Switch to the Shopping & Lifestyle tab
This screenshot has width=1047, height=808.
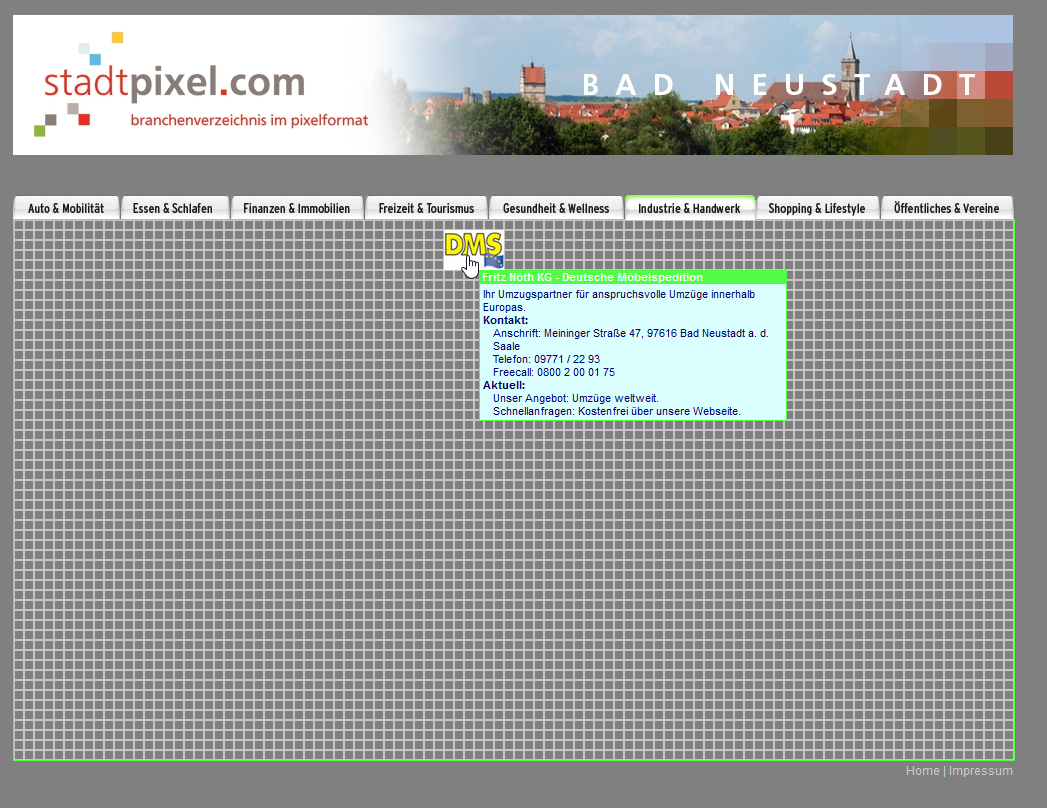(816, 208)
